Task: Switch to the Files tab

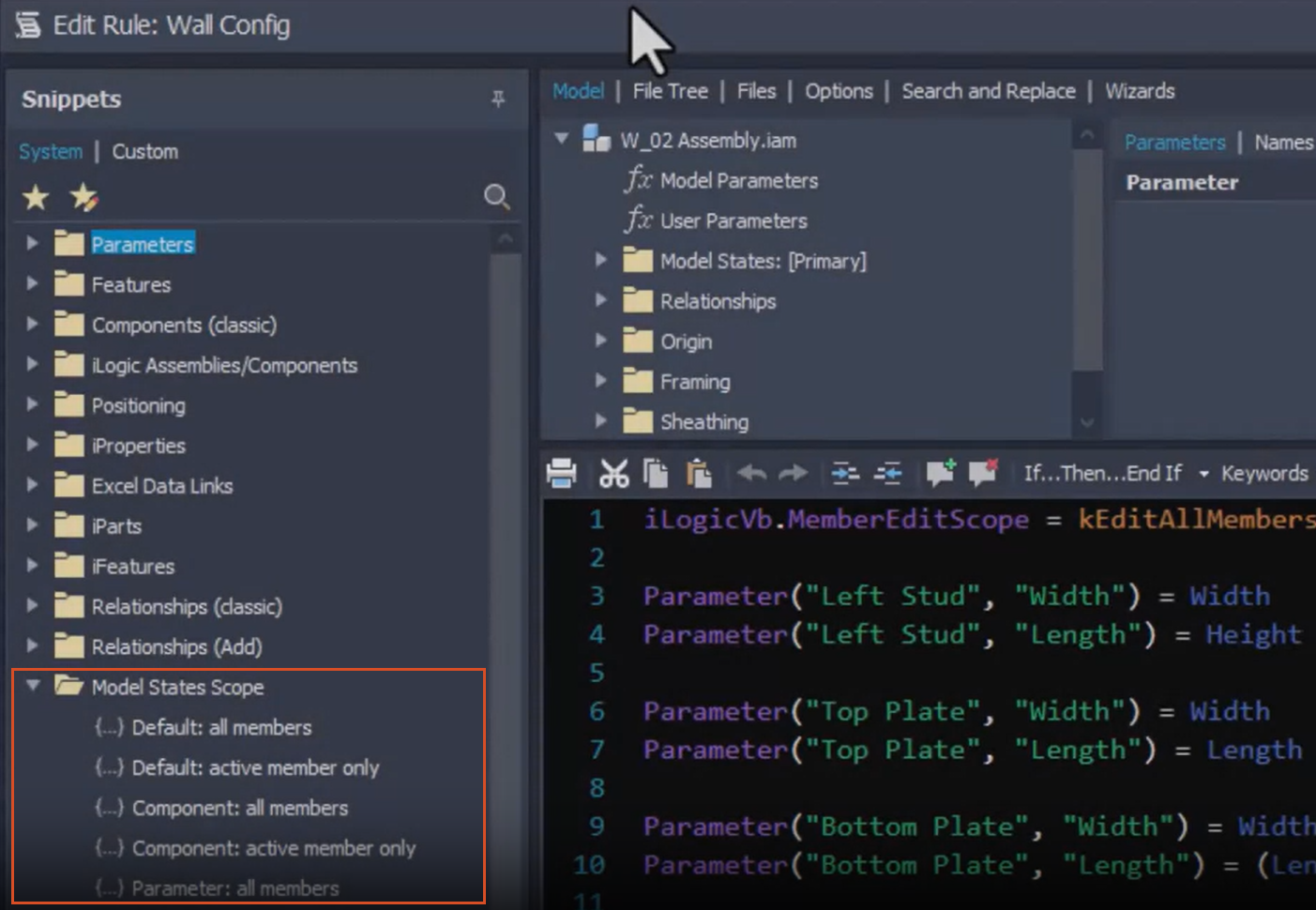Action: [756, 91]
